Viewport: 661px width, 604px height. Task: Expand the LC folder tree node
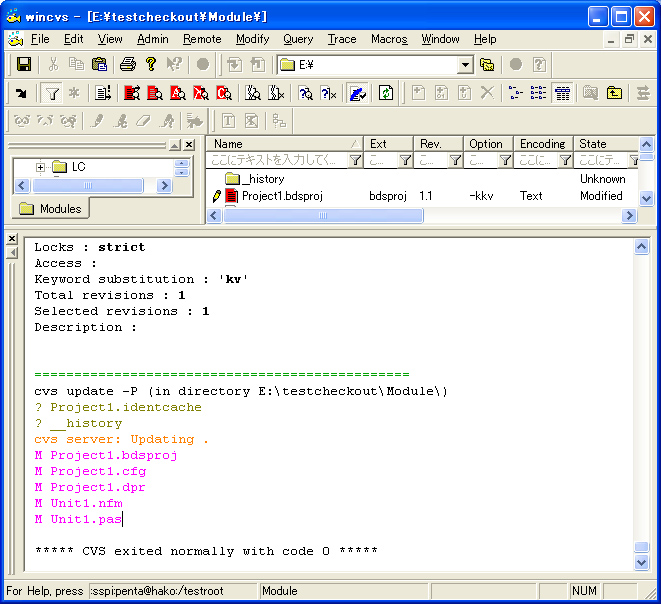[x=40, y=167]
